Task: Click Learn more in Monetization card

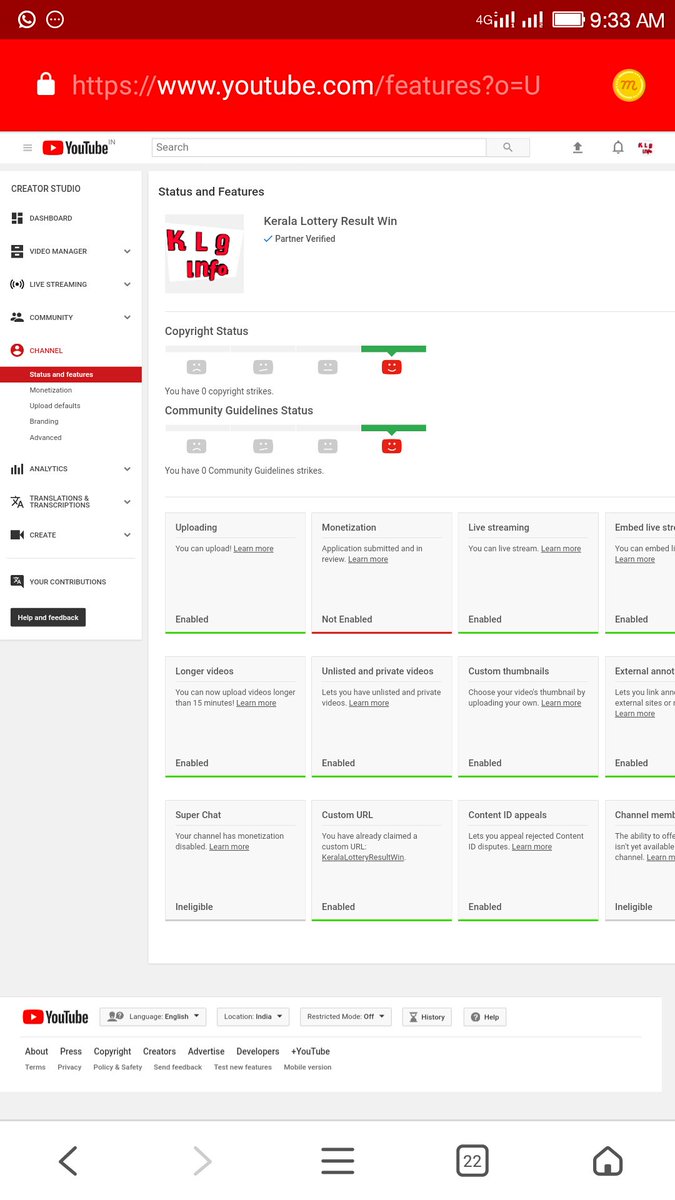Action: tap(368, 560)
